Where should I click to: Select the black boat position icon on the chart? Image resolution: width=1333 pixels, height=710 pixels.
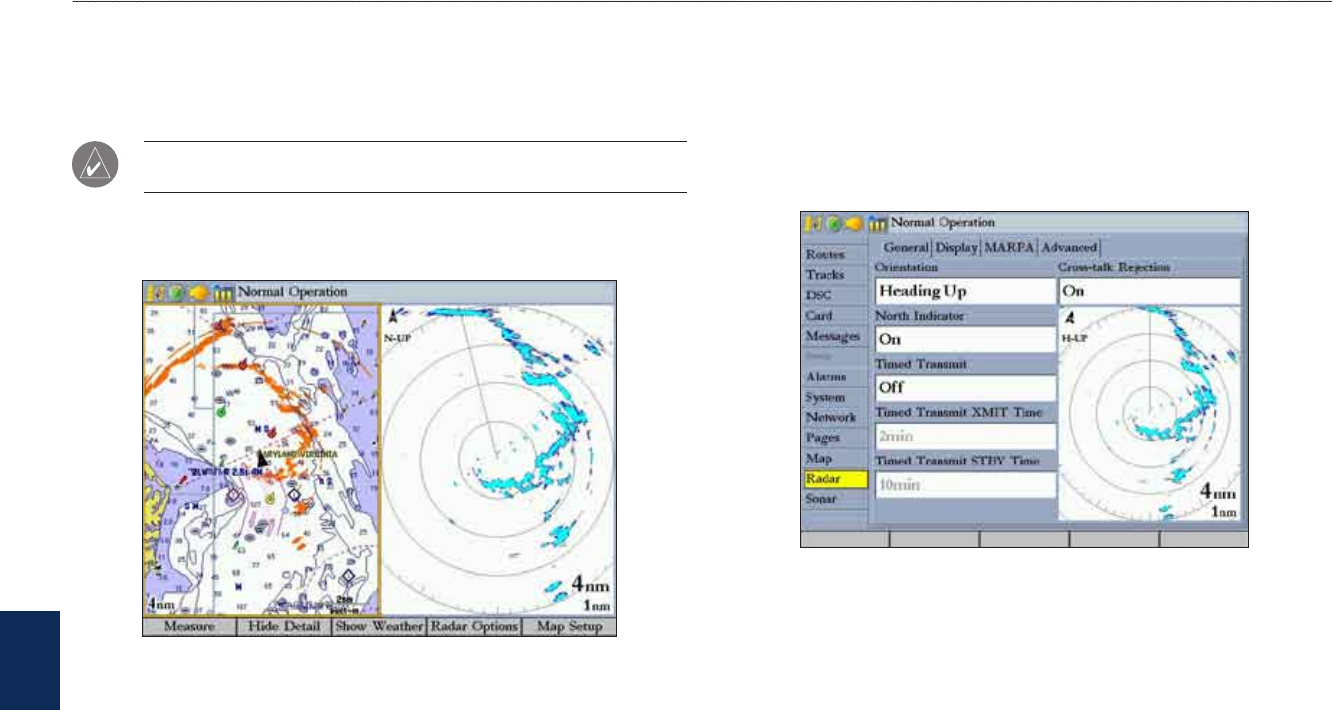tap(262, 458)
